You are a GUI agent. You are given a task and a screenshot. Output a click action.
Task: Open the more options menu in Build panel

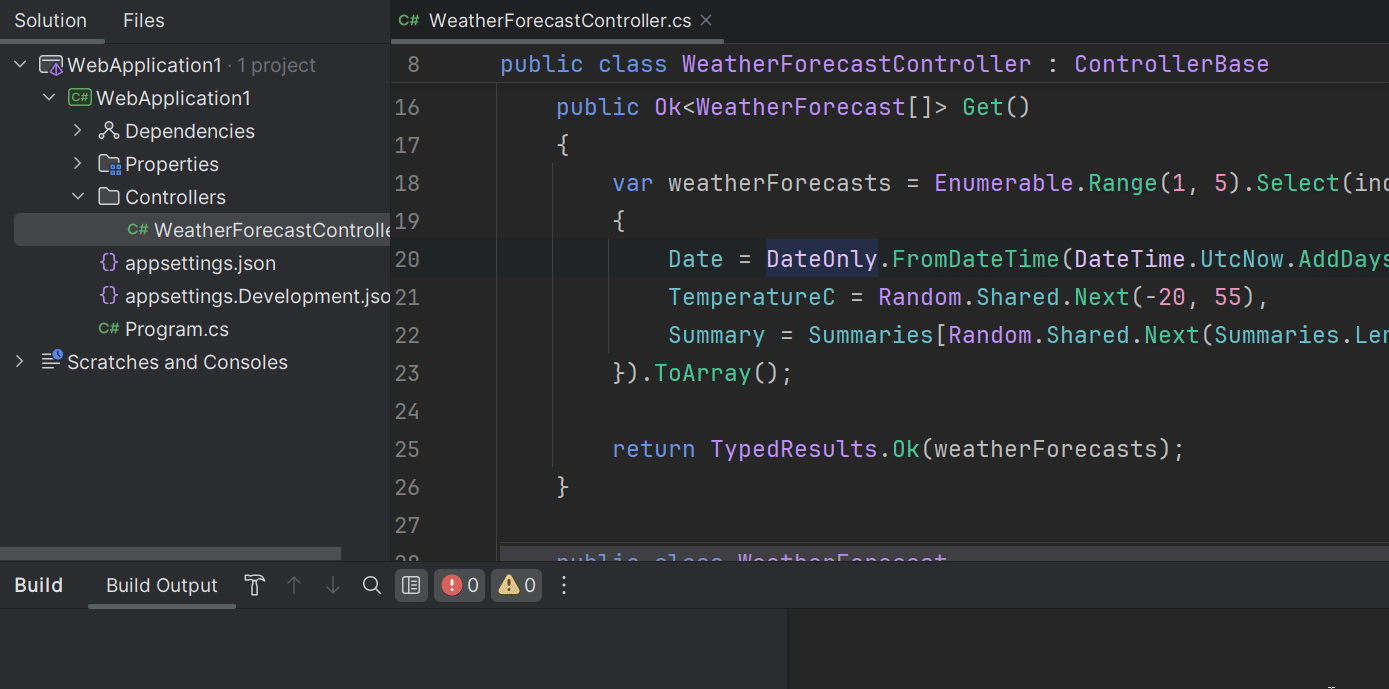coord(564,585)
